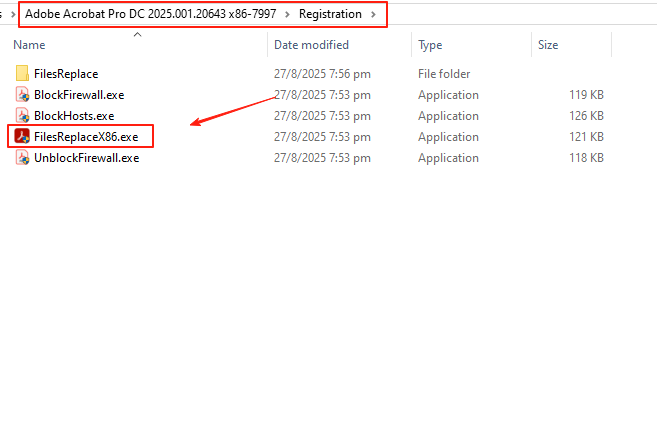Select the FilesReplace folder name
Viewport: 657px width, 444px height.
(66, 74)
